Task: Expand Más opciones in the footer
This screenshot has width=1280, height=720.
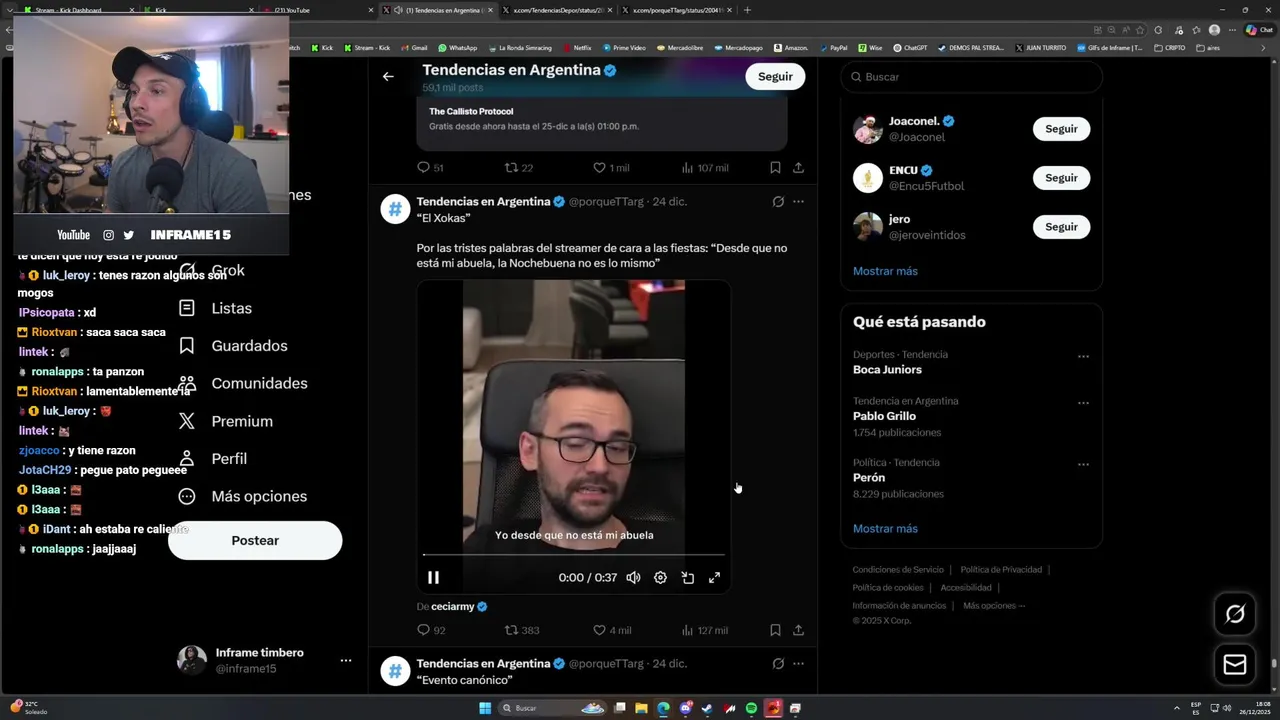Action: coord(994,605)
